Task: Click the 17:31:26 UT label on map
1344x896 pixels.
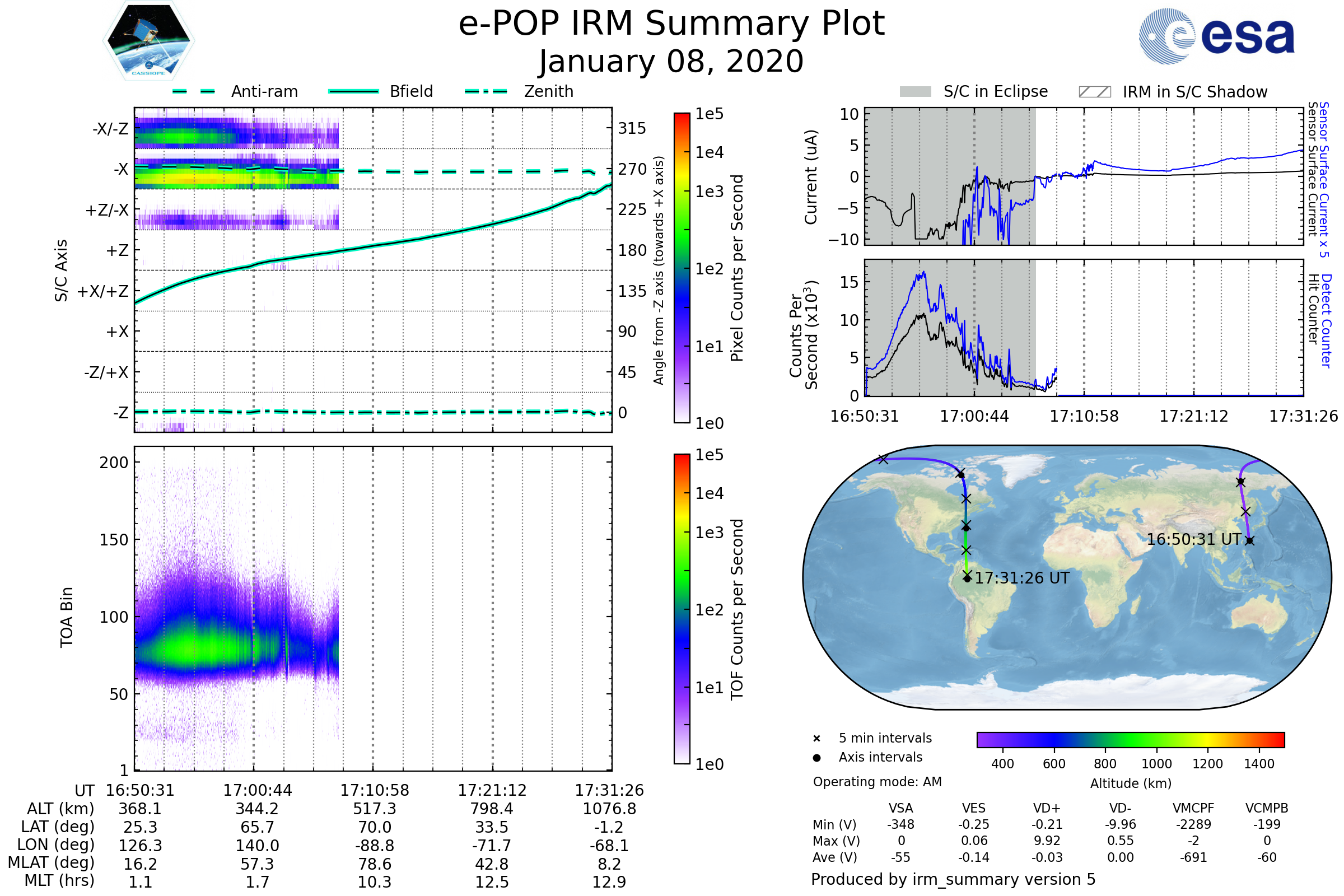Action: [1021, 578]
